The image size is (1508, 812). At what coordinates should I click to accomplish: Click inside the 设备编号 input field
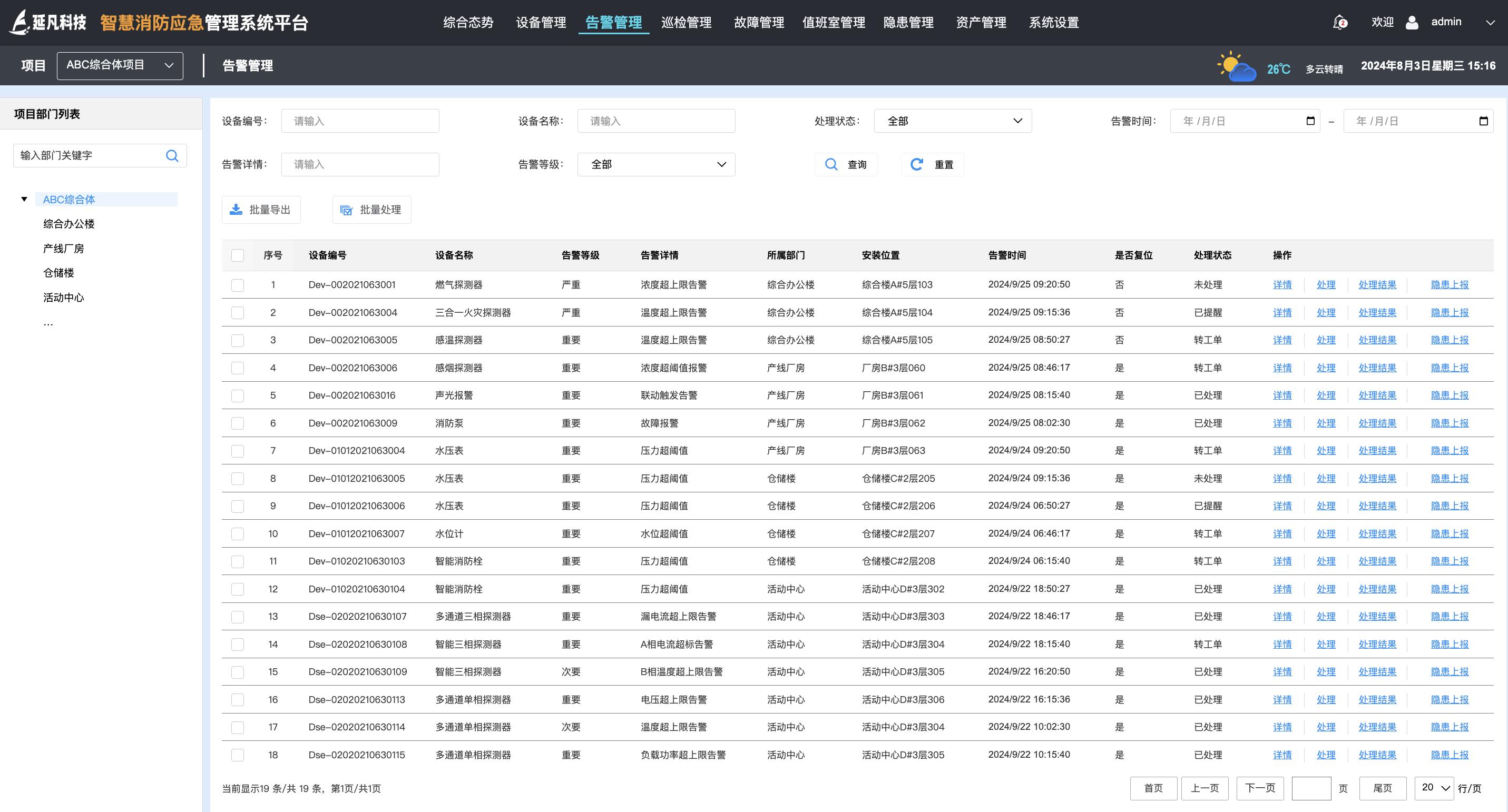(x=360, y=121)
